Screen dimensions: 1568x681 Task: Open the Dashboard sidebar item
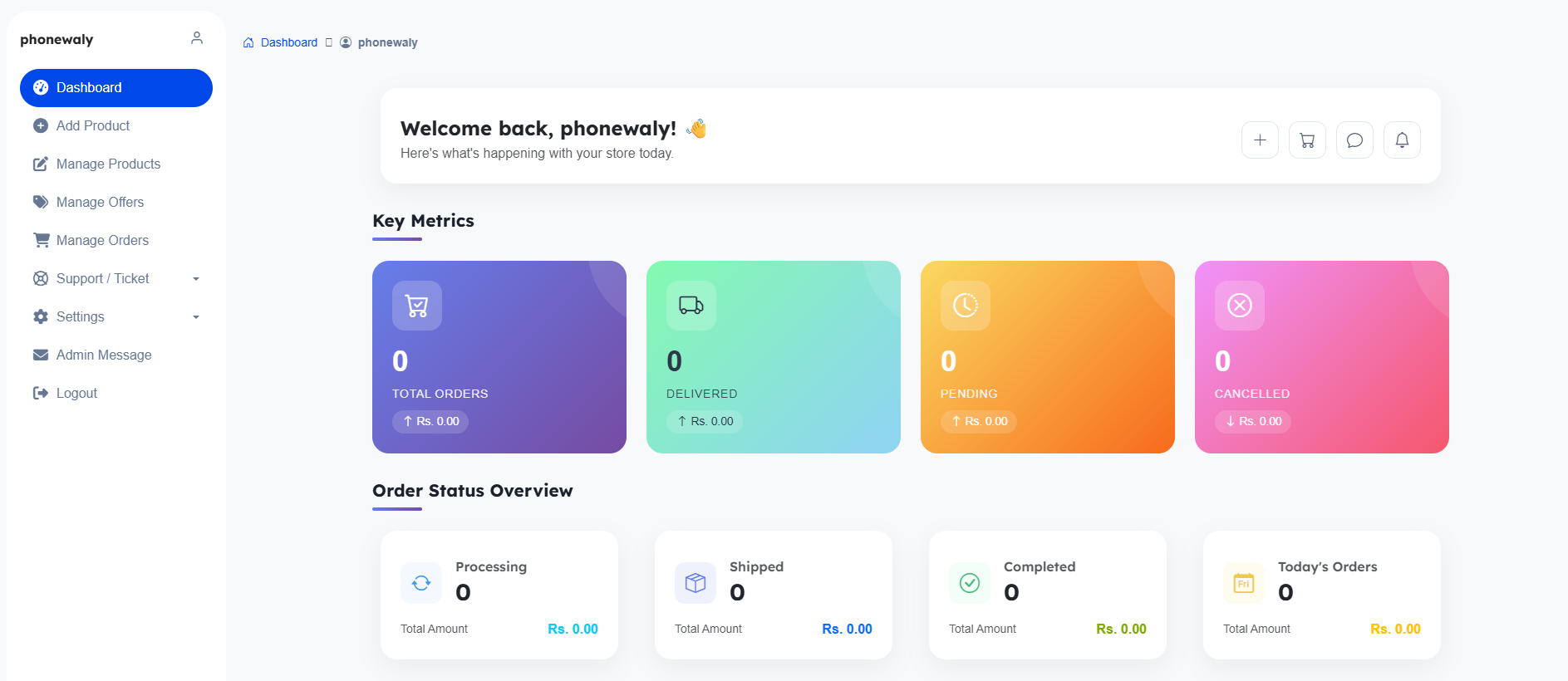point(116,88)
